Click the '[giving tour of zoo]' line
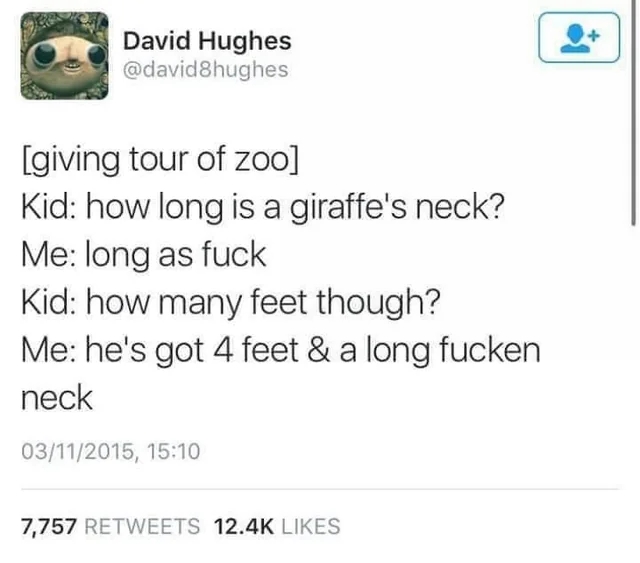640x563 pixels. pyautogui.click(x=160, y=160)
